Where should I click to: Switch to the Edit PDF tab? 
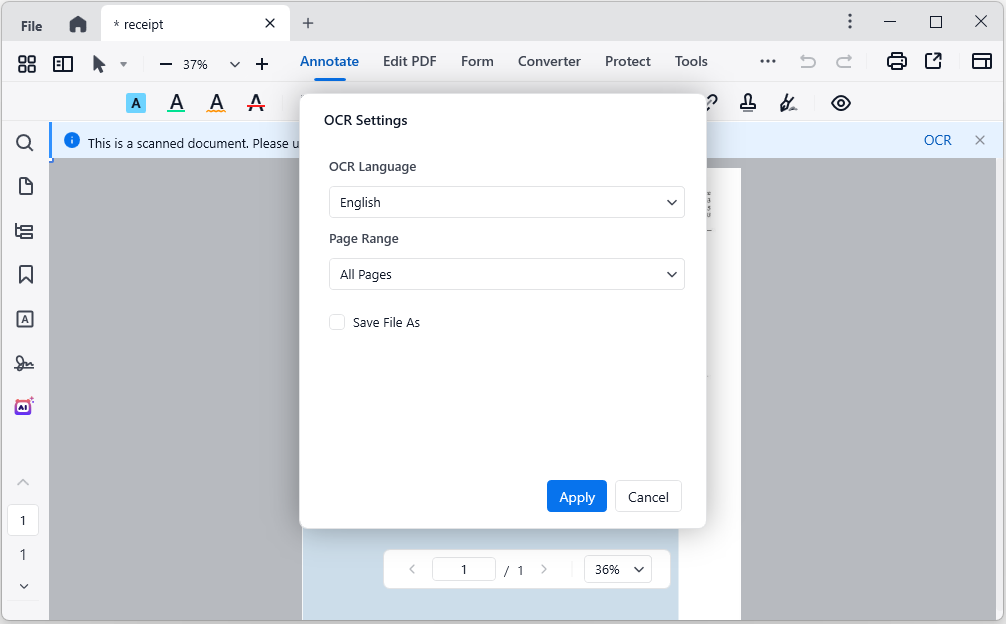pos(409,61)
